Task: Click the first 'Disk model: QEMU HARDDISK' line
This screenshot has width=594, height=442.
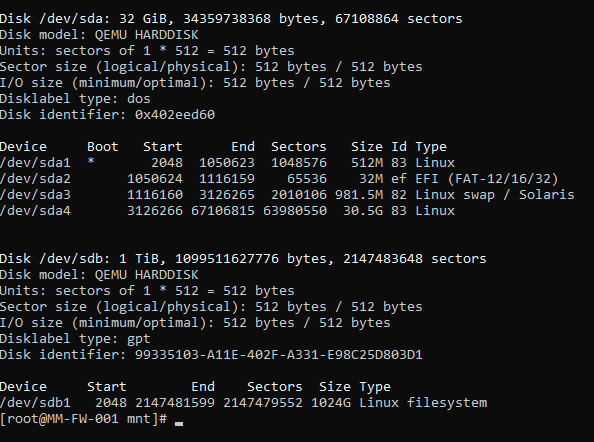Action: pyautogui.click(x=99, y=35)
